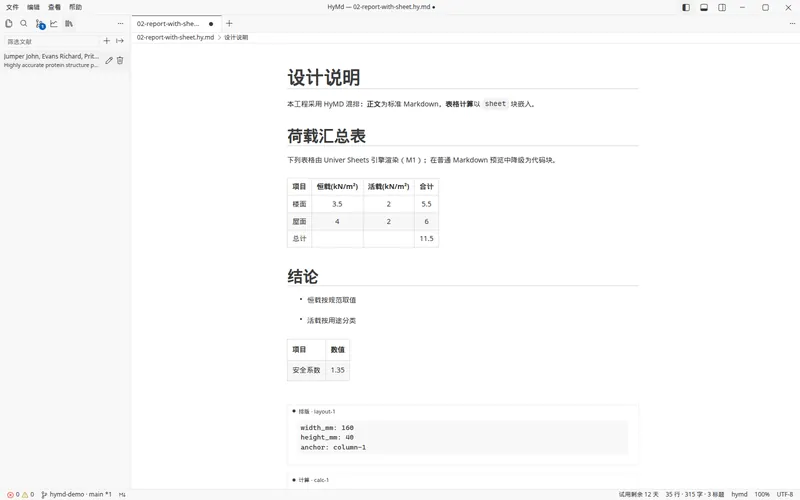Collapse the calc-1 block
This screenshot has height=500, width=800.
coord(294,480)
